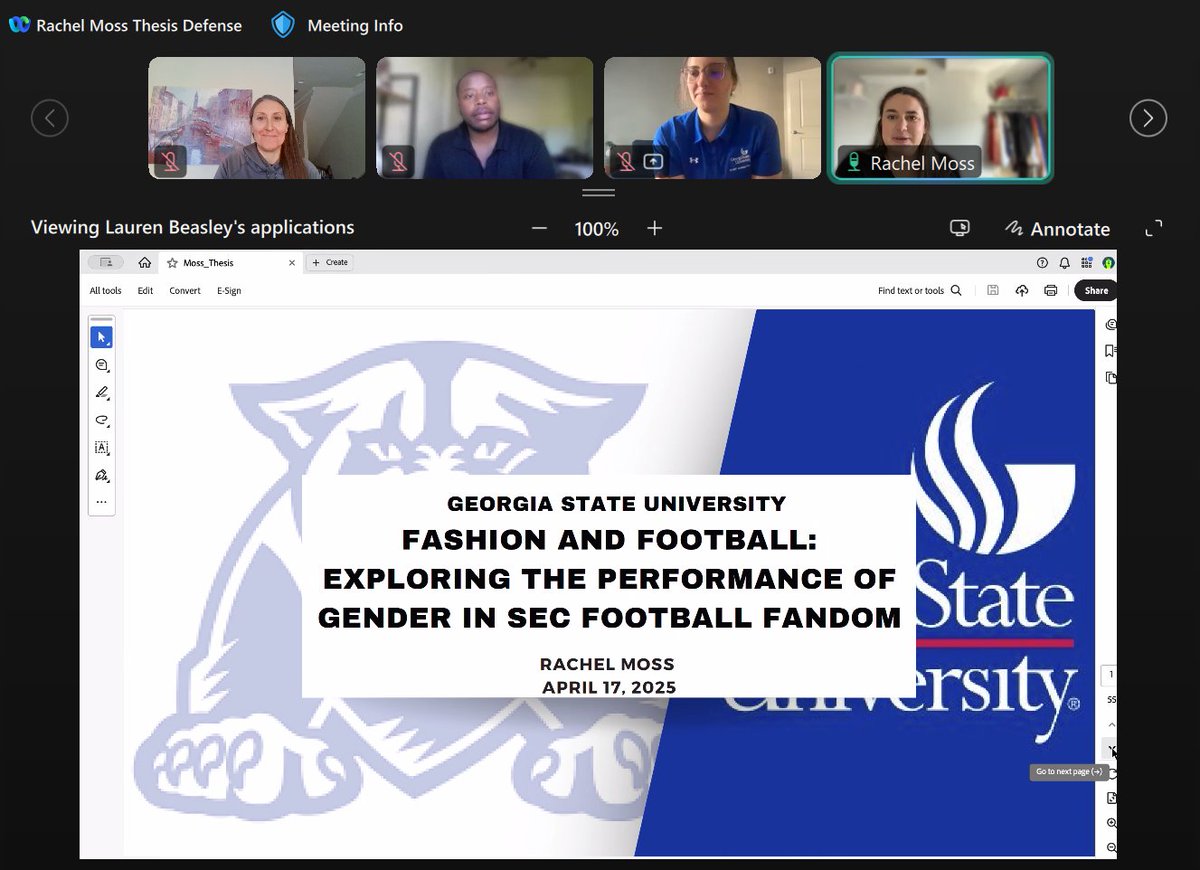The image size is (1200, 870).
Task: Click the Share button
Action: click(1096, 291)
